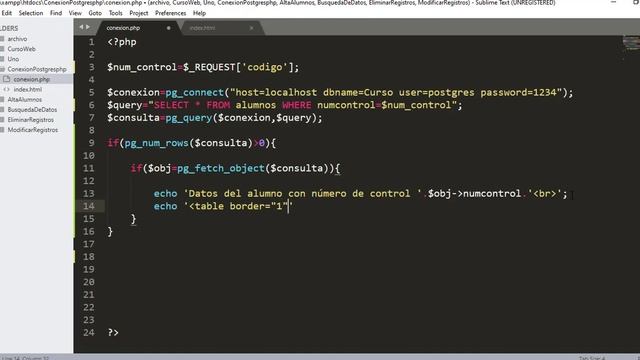
Task: Go to previous tab with left arrow
Action: tap(81, 27)
